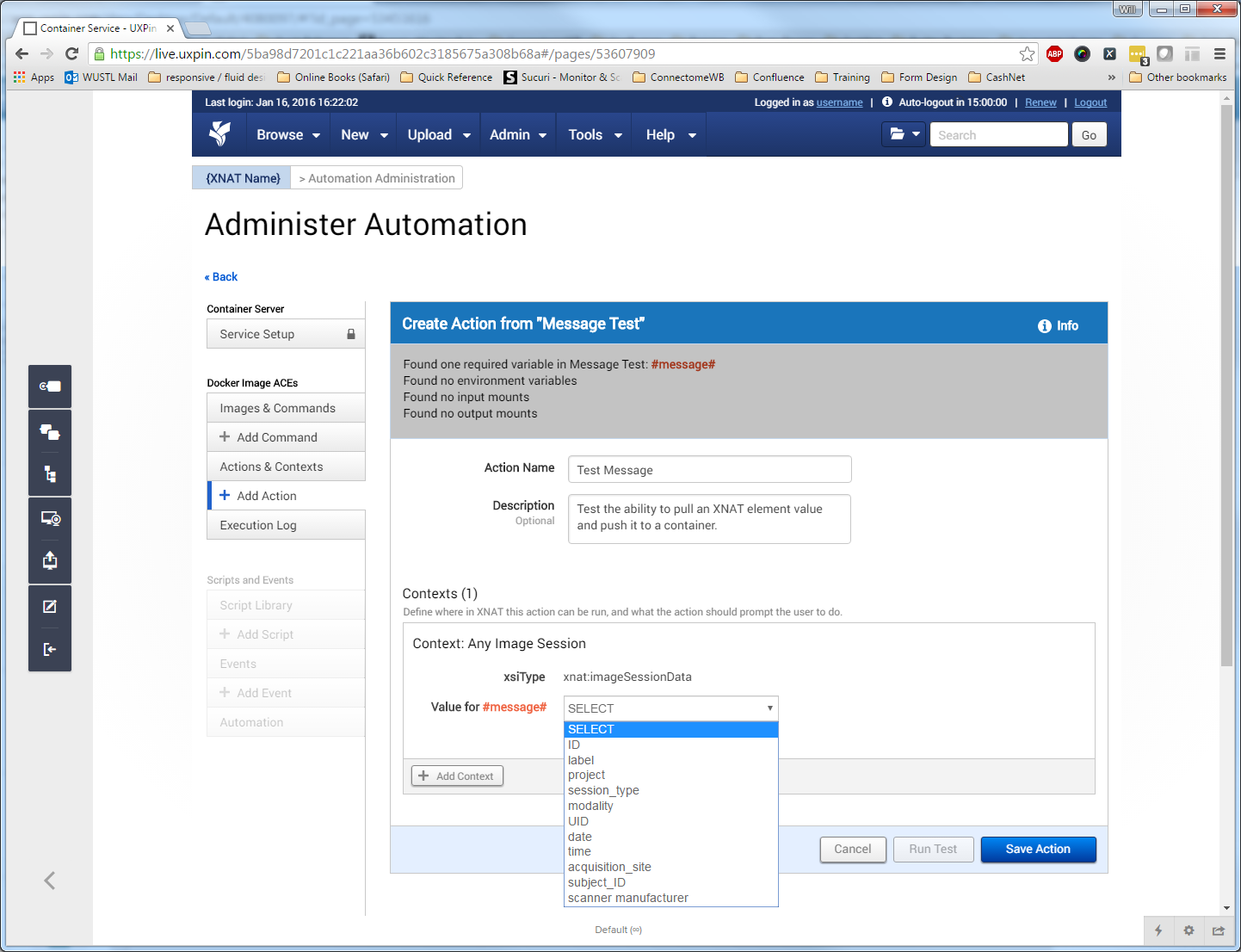Open the Admin menu
Screen dimensions: 1241x952
pyautogui.click(x=517, y=135)
